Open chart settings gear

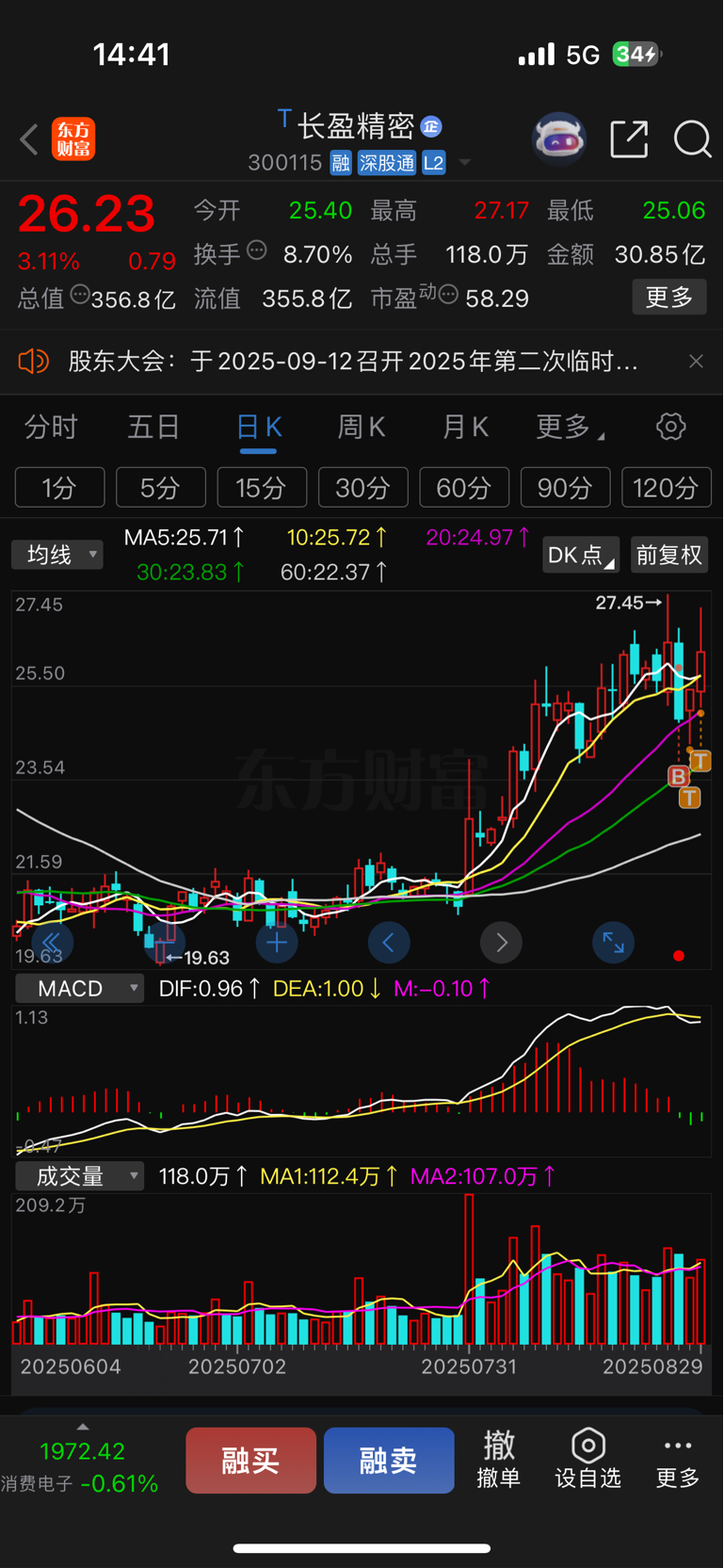coord(670,427)
